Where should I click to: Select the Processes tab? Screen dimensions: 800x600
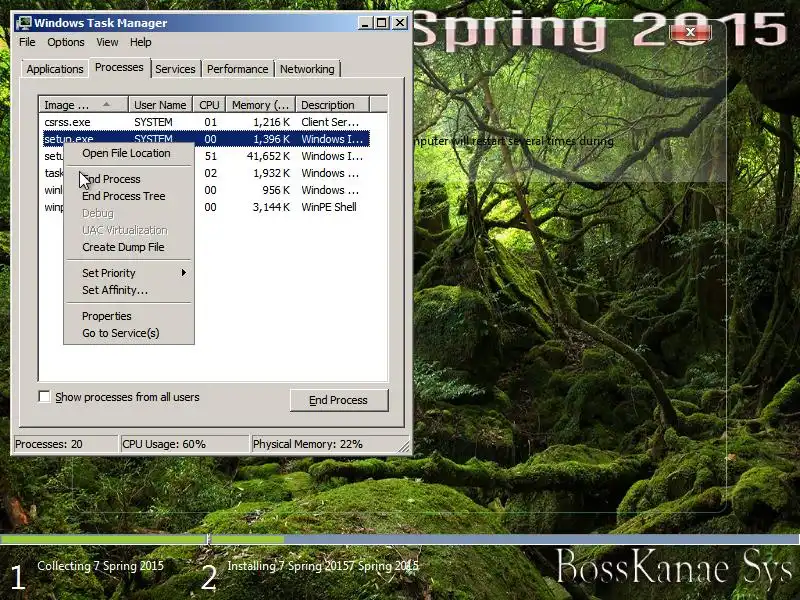click(x=119, y=67)
